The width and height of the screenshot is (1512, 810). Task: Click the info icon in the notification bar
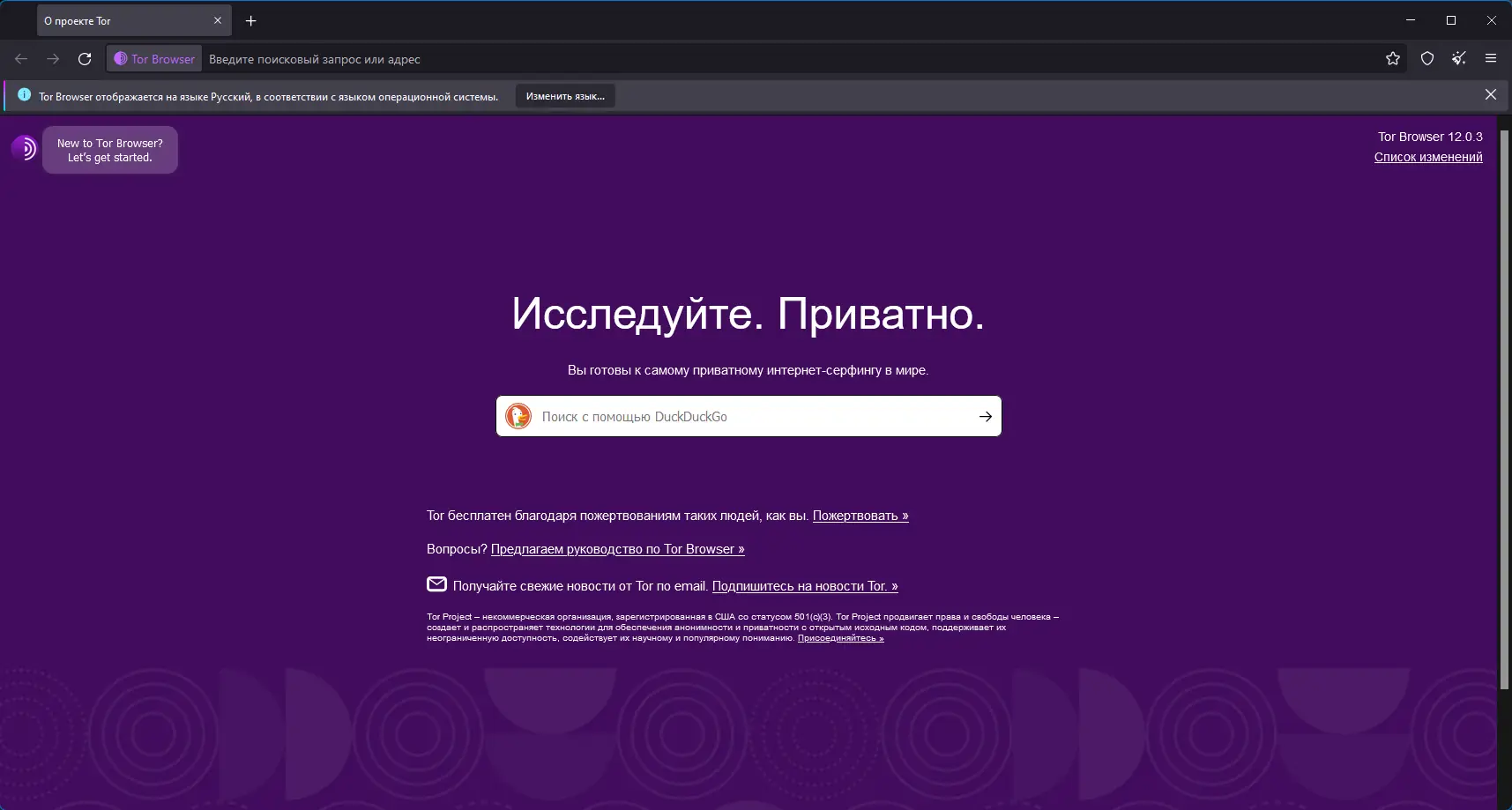(25, 95)
